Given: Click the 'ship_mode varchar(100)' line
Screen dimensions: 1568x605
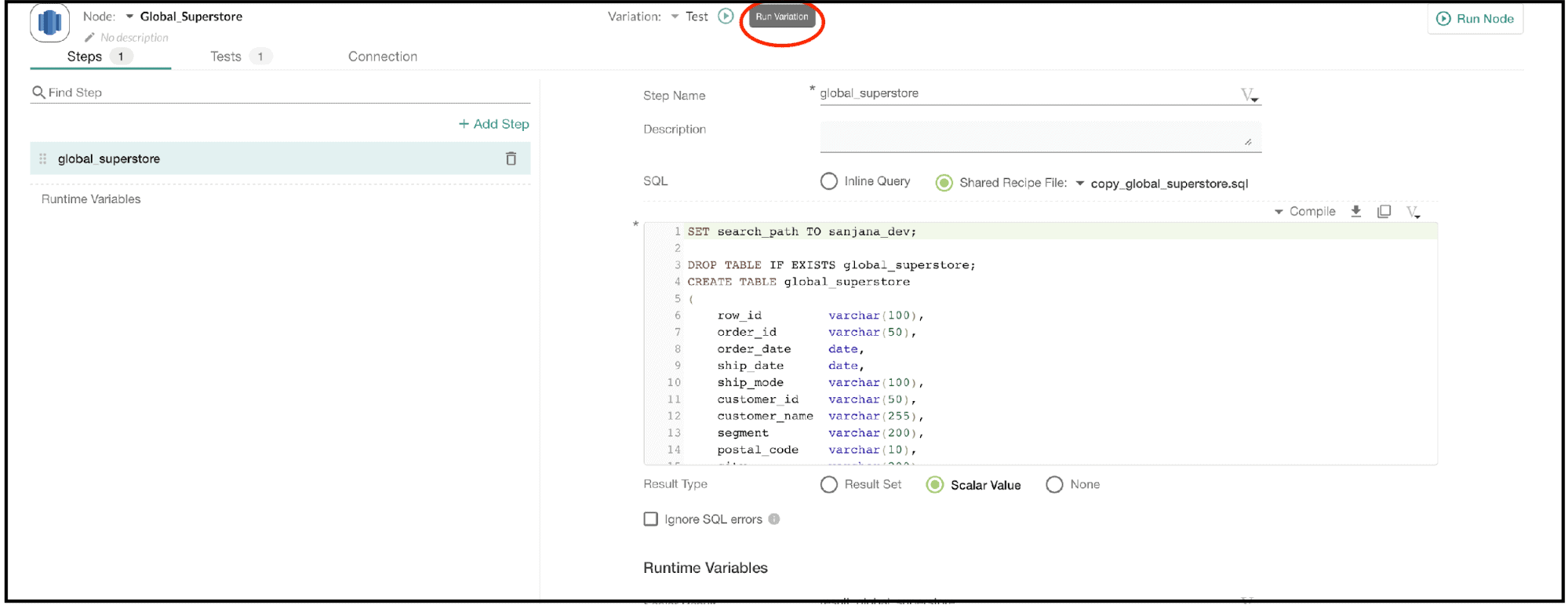Looking at the screenshot, I should coord(820,382).
